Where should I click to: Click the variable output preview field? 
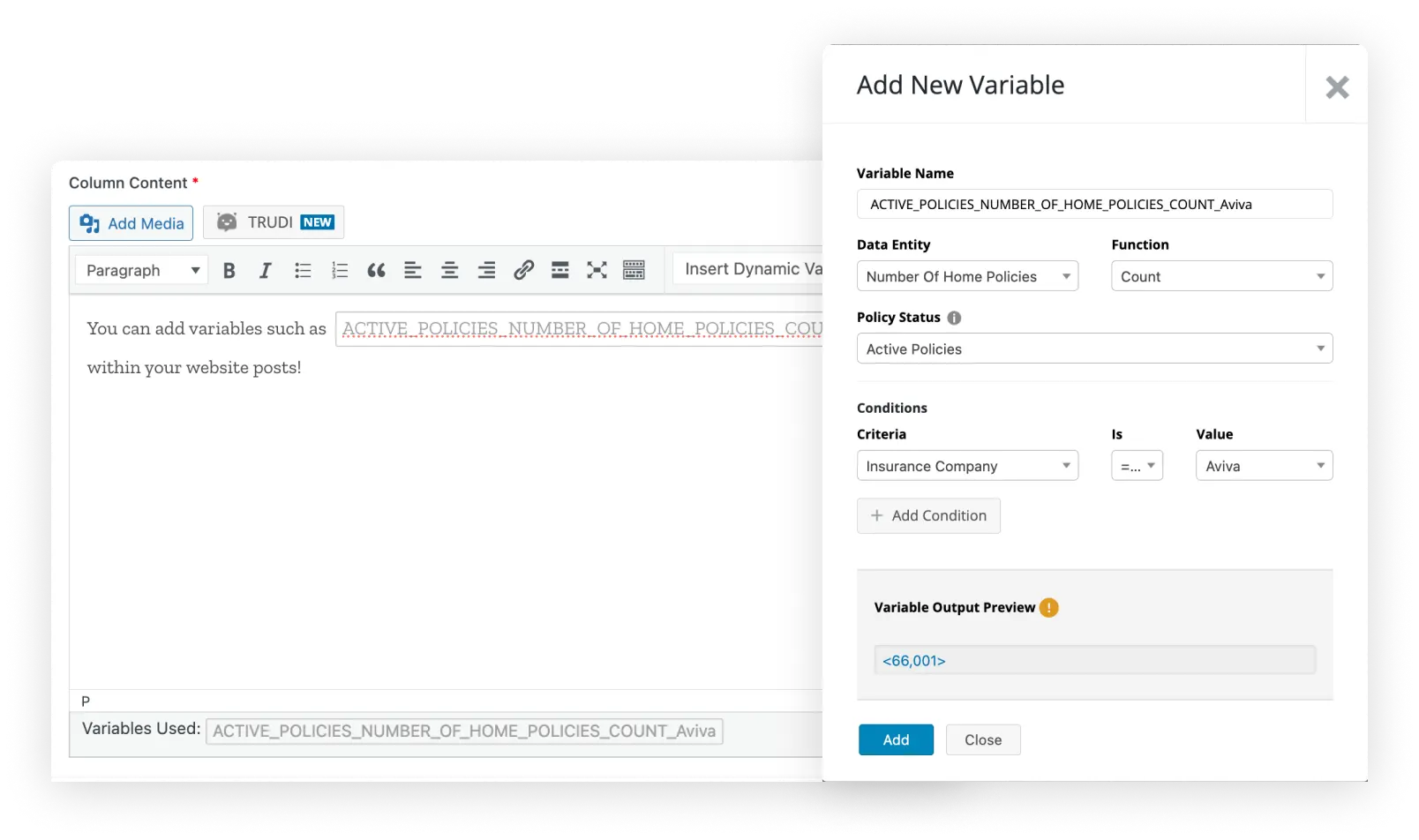[1094, 660]
